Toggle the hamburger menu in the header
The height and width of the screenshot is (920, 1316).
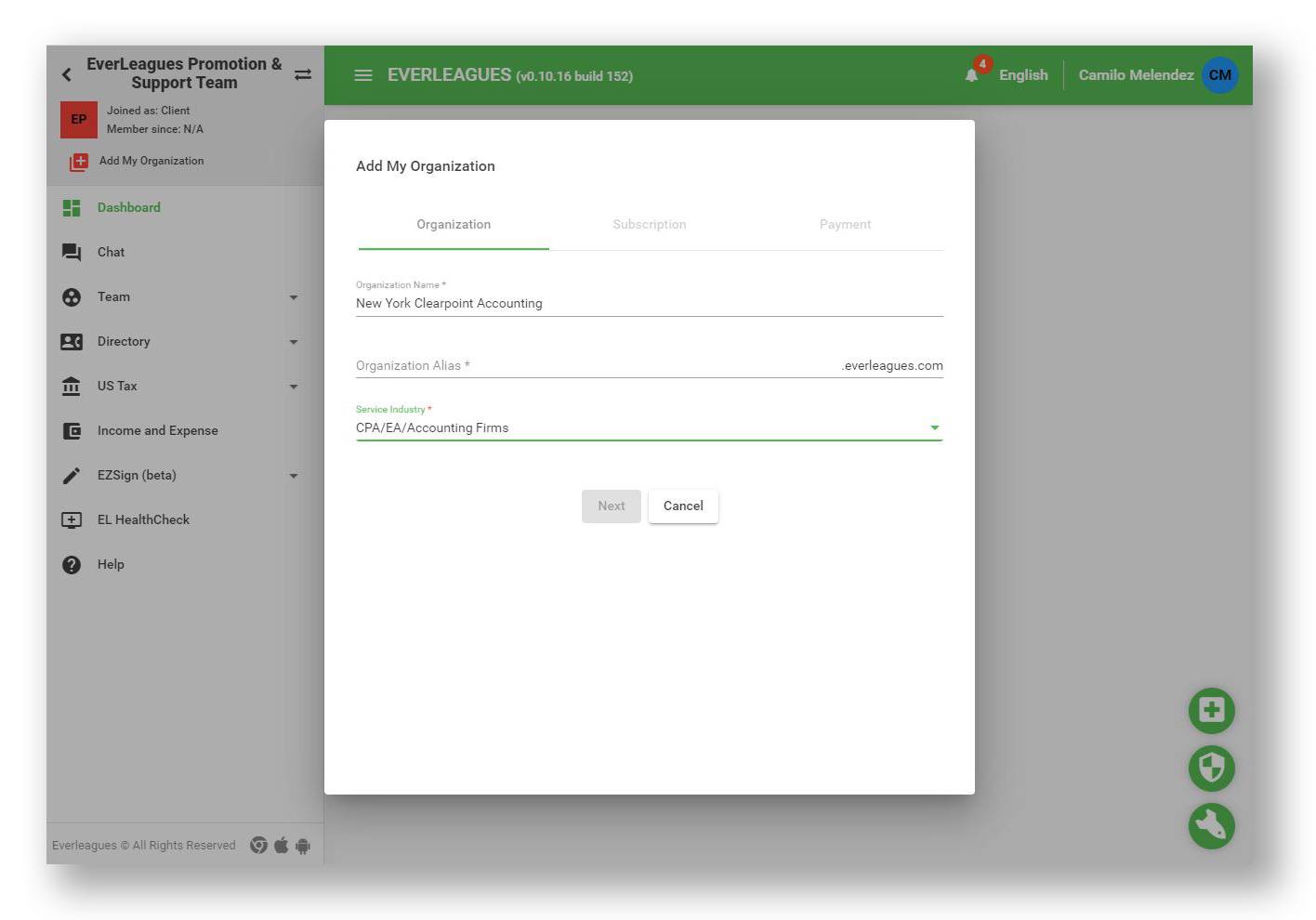pos(363,75)
